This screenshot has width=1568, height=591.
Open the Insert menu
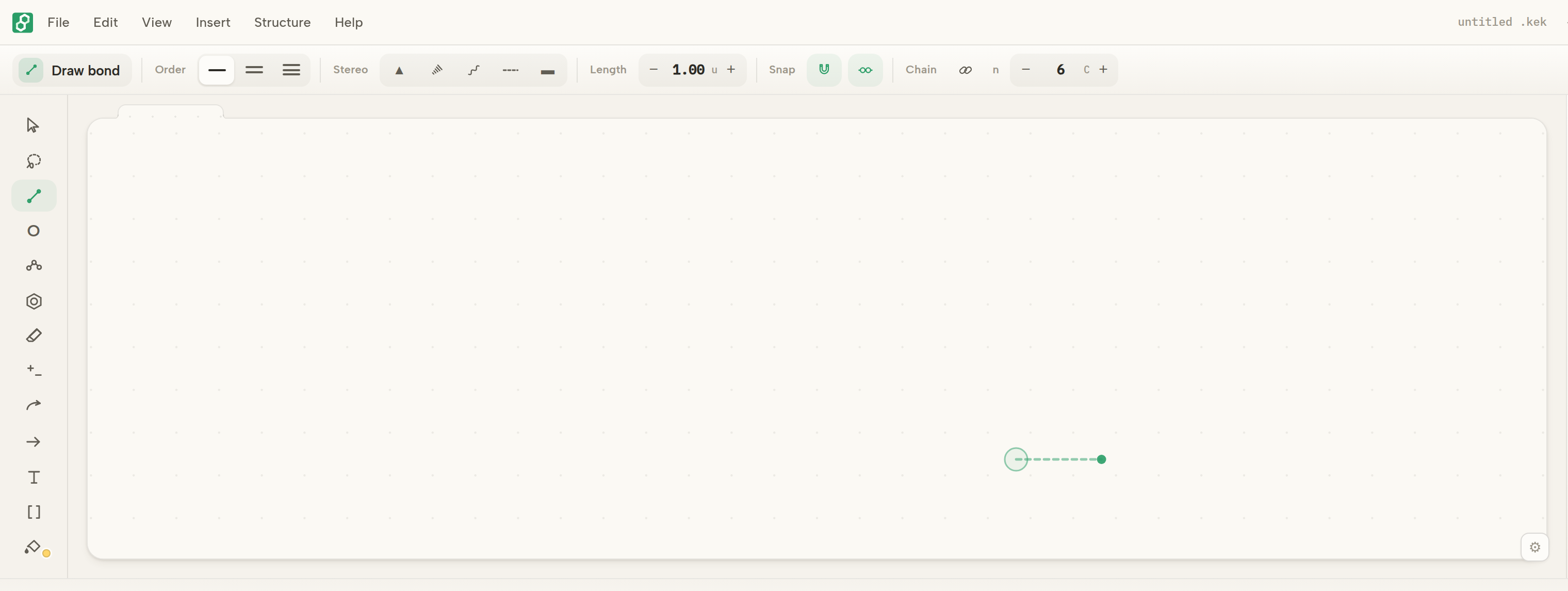tap(213, 23)
